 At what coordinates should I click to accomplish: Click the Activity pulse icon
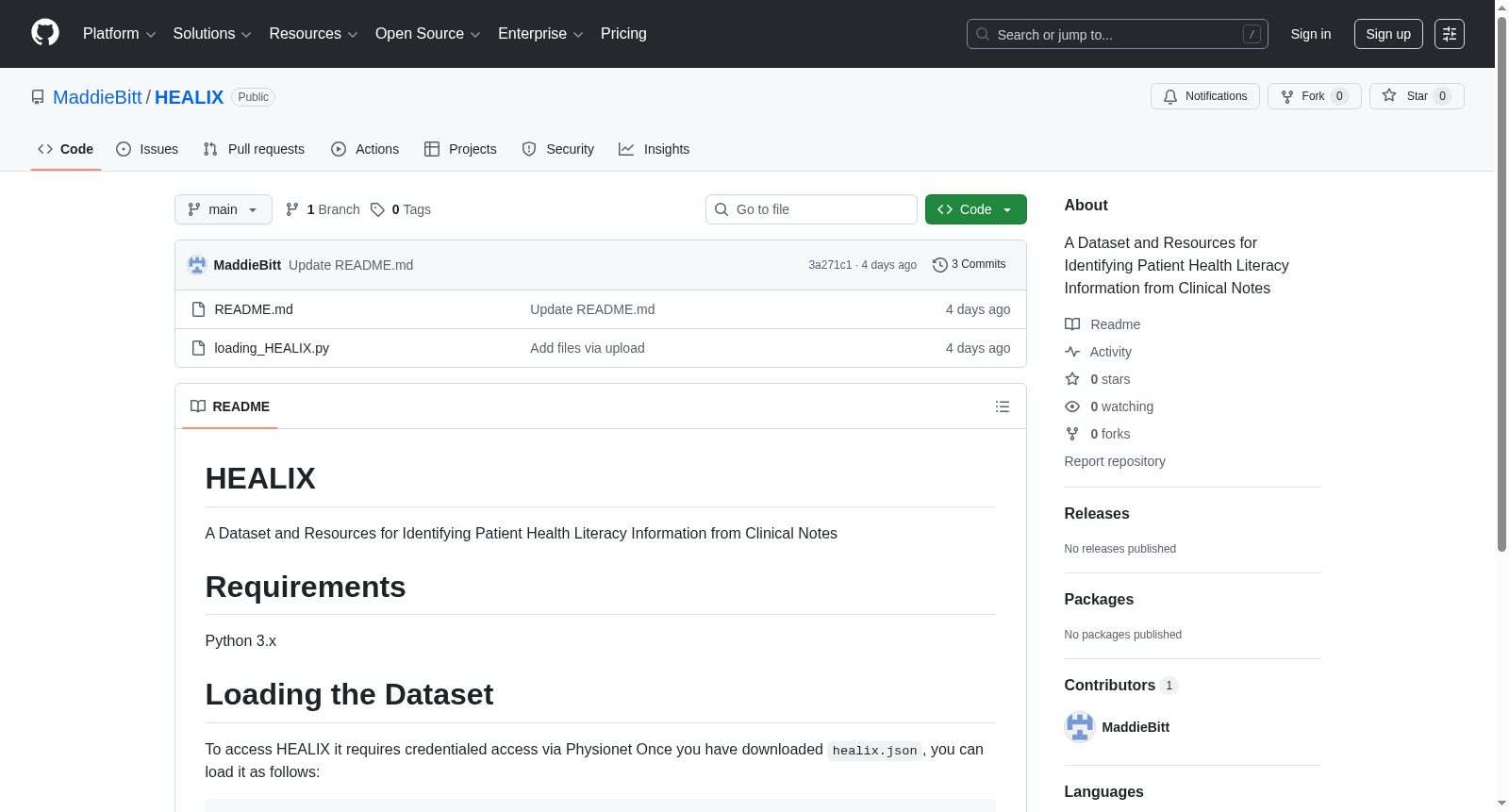(x=1072, y=352)
